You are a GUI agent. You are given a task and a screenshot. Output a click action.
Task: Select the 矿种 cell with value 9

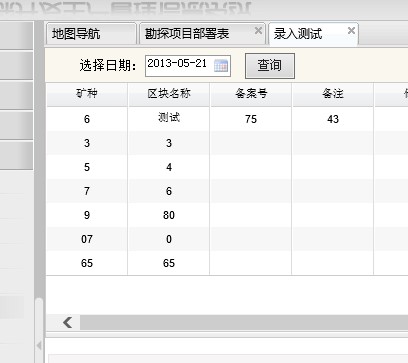(87, 215)
